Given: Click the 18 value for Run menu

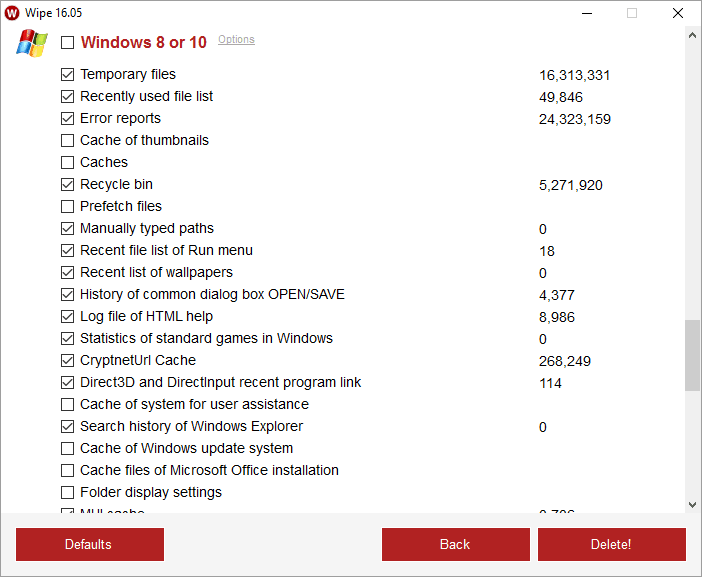Looking at the screenshot, I should point(547,251).
